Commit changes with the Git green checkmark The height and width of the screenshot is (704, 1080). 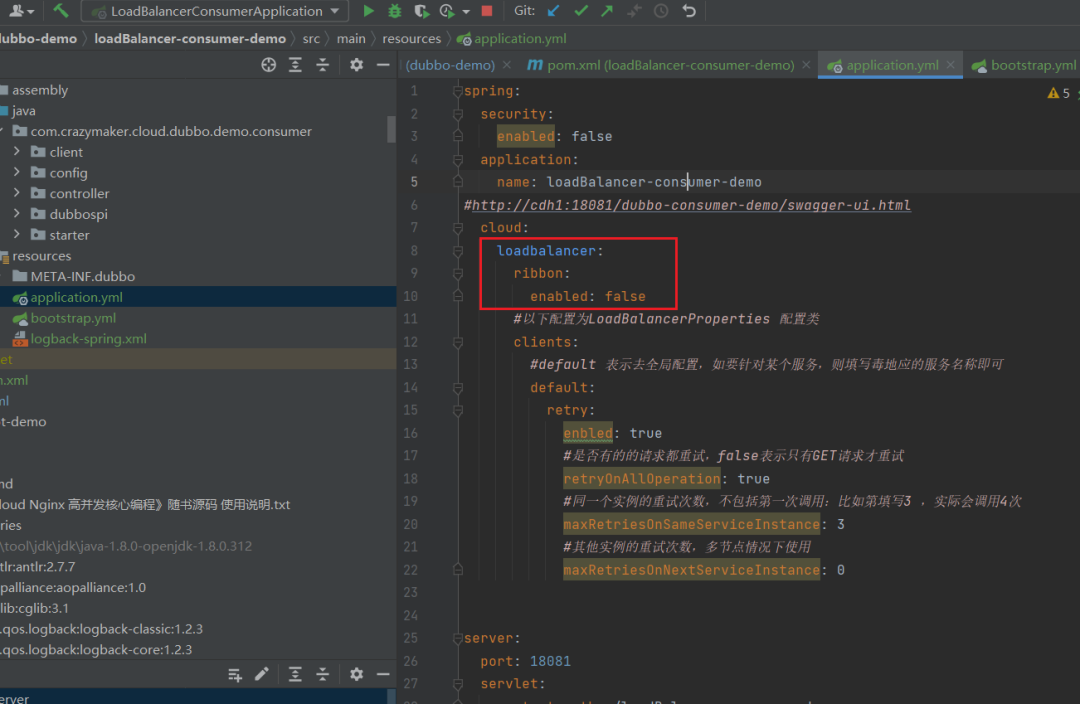pyautogui.click(x=581, y=11)
